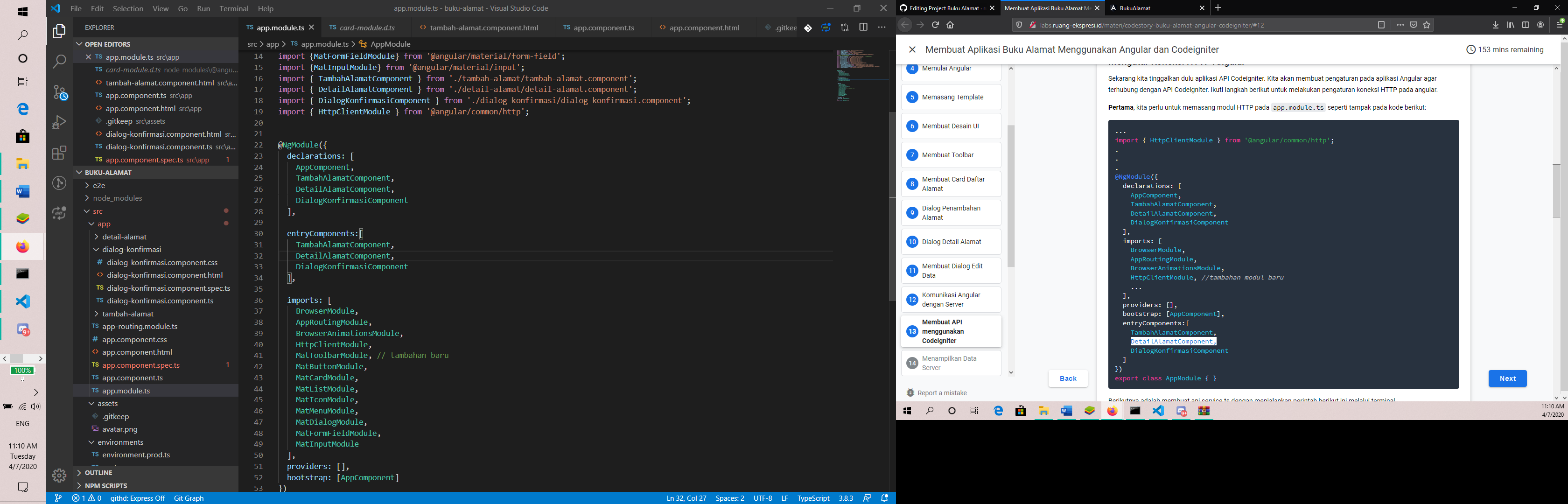
Task: Open the Extensions view icon
Action: pos(59,152)
